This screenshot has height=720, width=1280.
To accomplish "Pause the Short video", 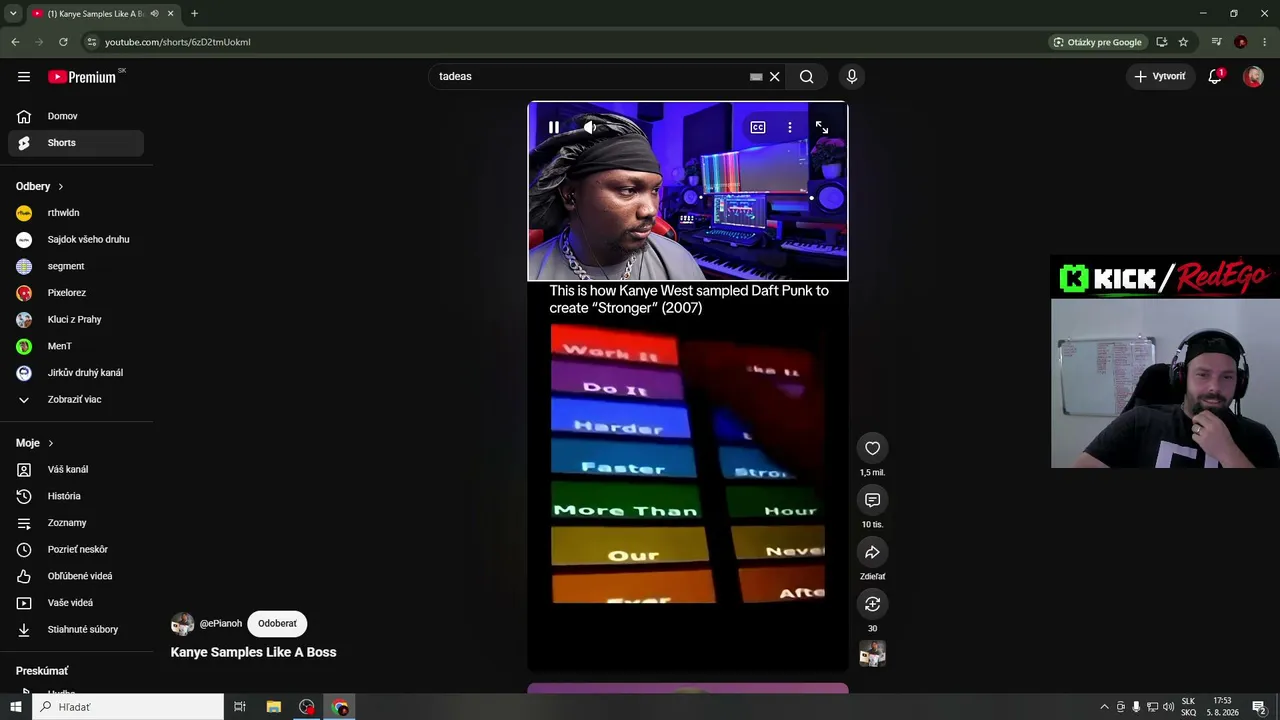I will click(554, 127).
